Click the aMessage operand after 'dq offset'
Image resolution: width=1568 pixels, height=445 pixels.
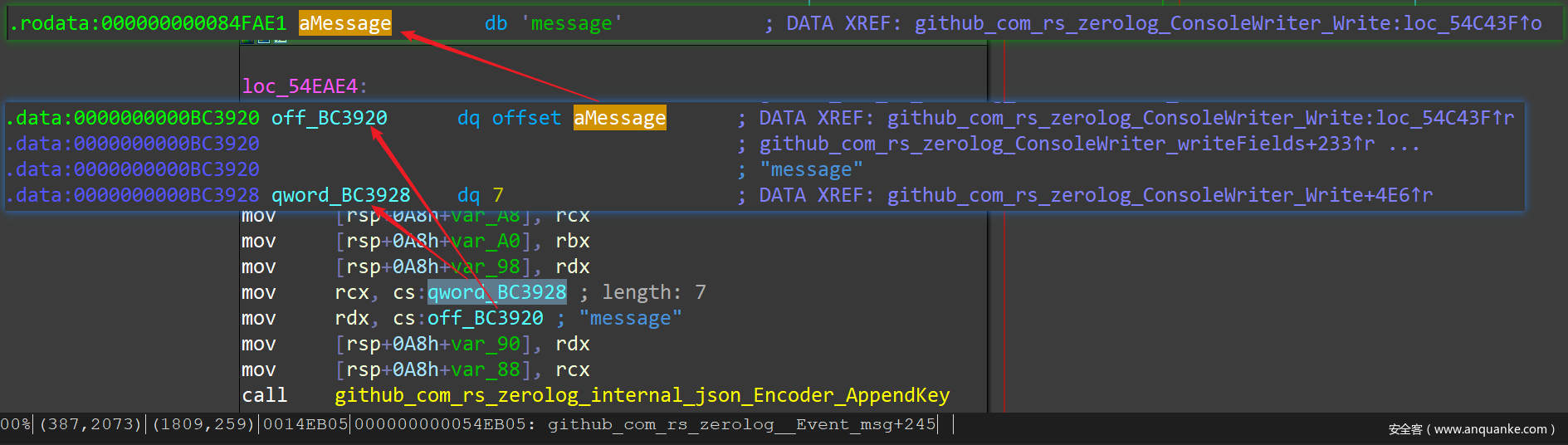coord(619,118)
